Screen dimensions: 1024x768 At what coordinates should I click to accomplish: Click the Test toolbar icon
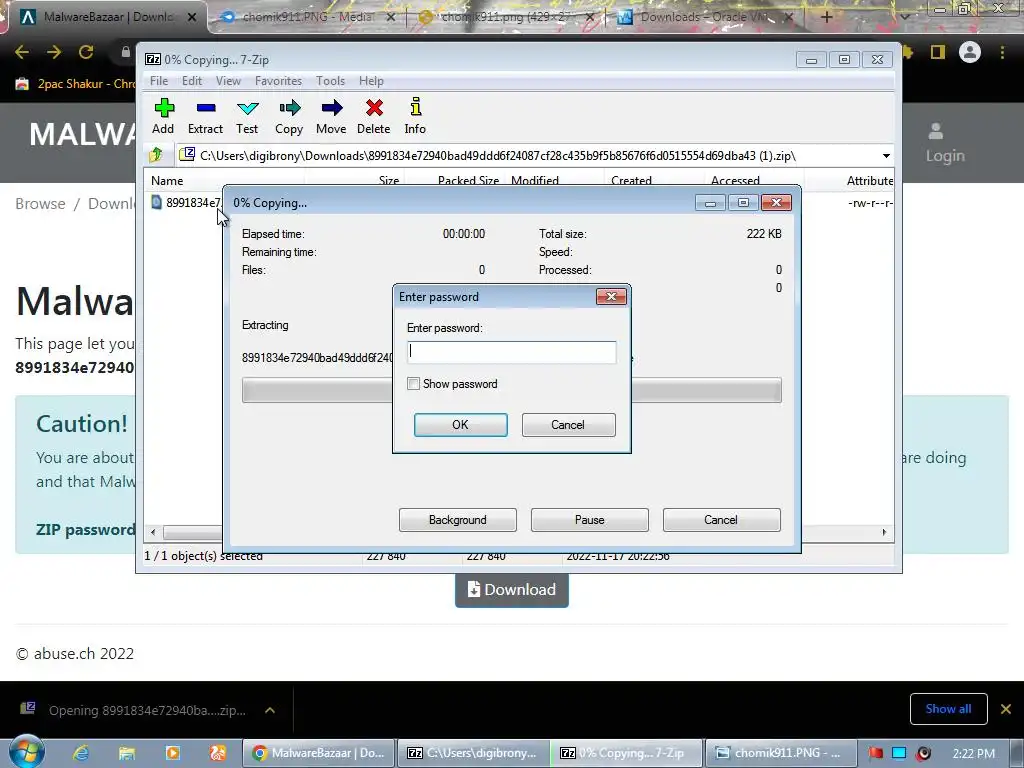pos(248,116)
